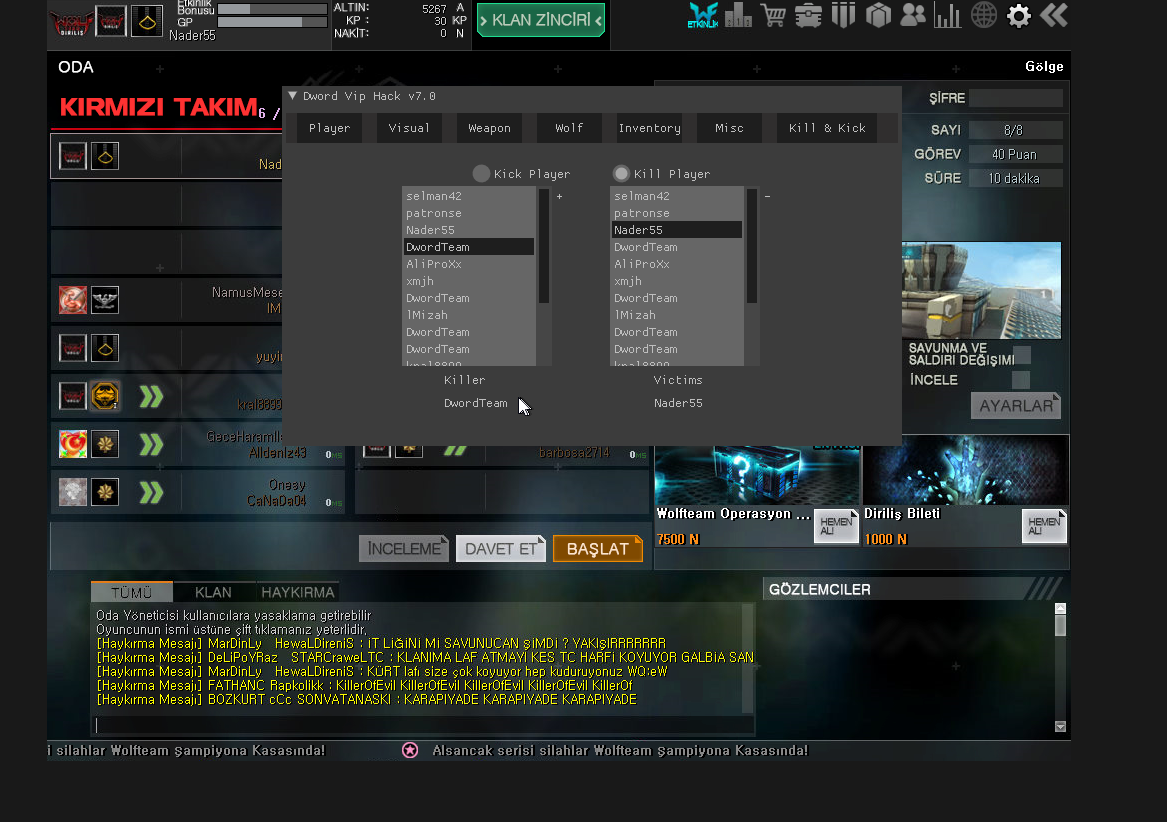Open the shopping cart store

(773, 16)
